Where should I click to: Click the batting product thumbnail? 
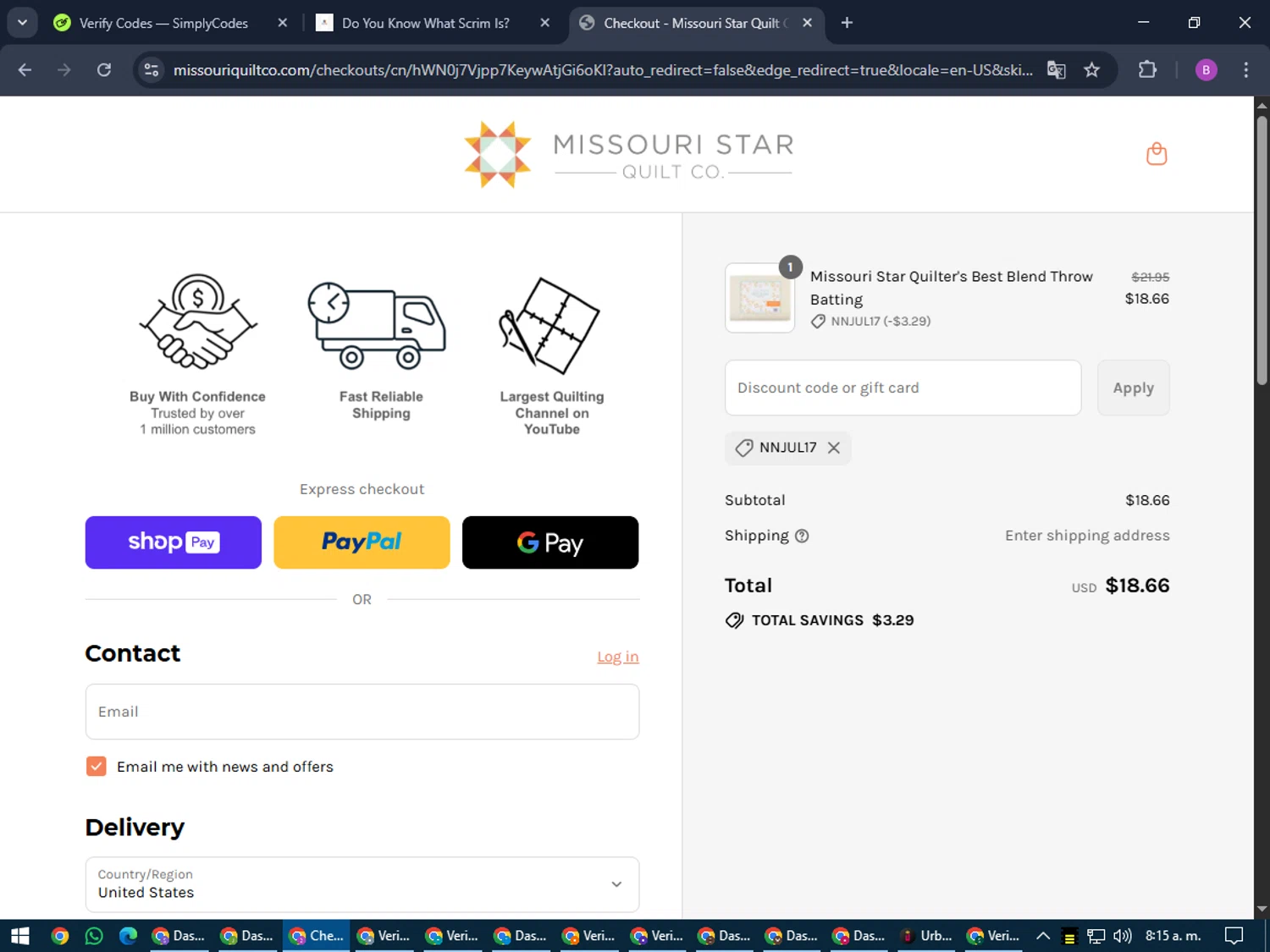coord(759,298)
